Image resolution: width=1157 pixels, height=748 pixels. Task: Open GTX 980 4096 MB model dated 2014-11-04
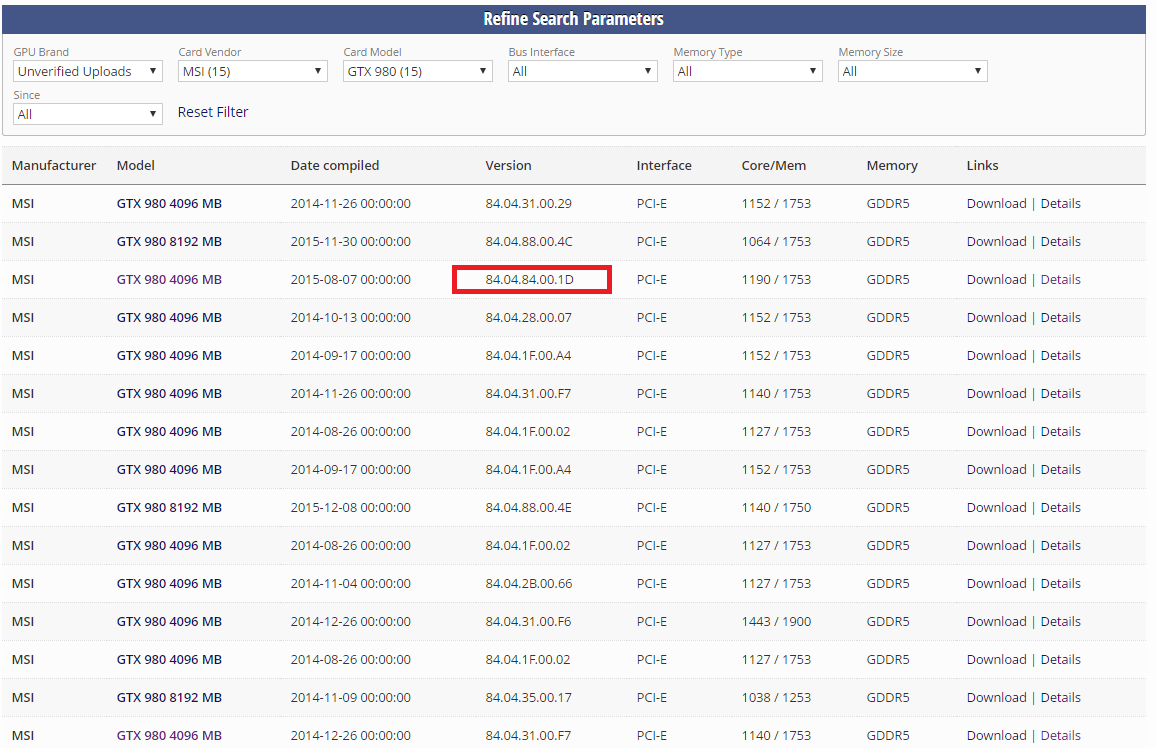[169, 583]
